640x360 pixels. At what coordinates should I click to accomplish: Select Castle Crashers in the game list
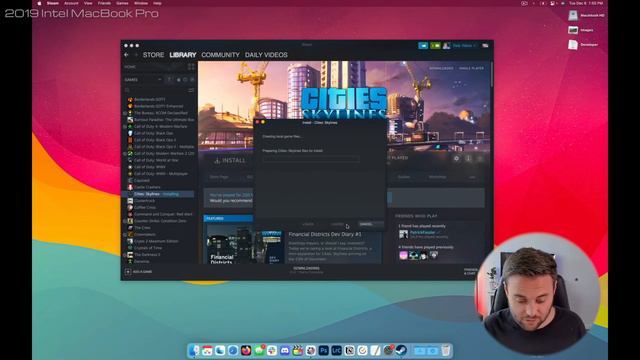coord(147,187)
